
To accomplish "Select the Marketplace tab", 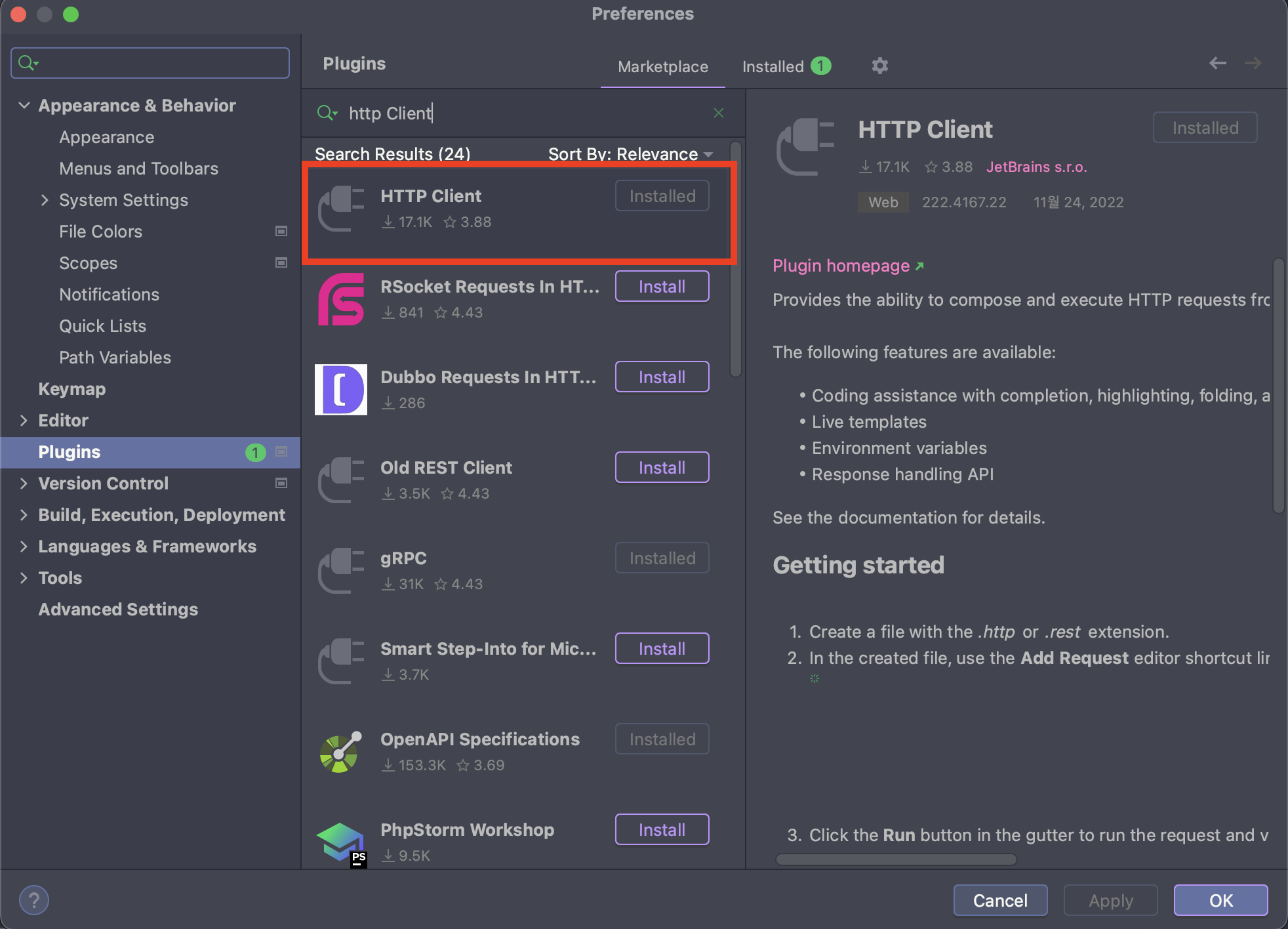I will (x=662, y=66).
